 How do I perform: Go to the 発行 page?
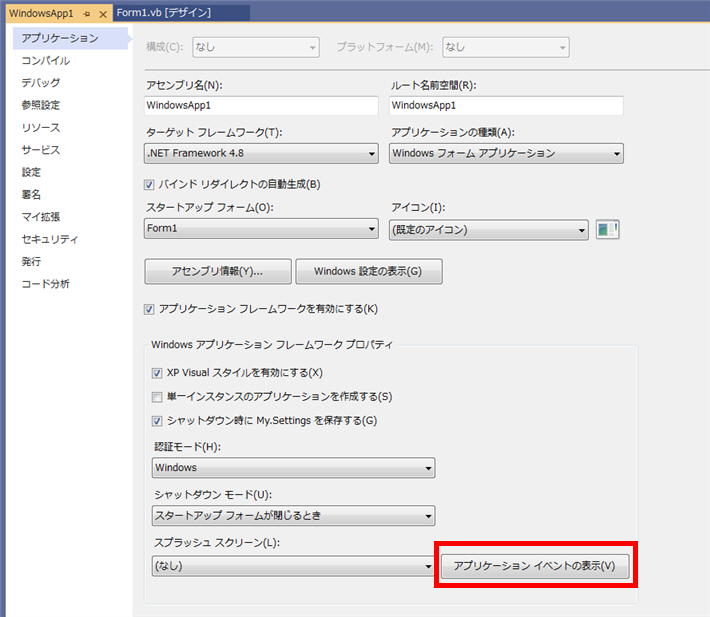coord(31,262)
